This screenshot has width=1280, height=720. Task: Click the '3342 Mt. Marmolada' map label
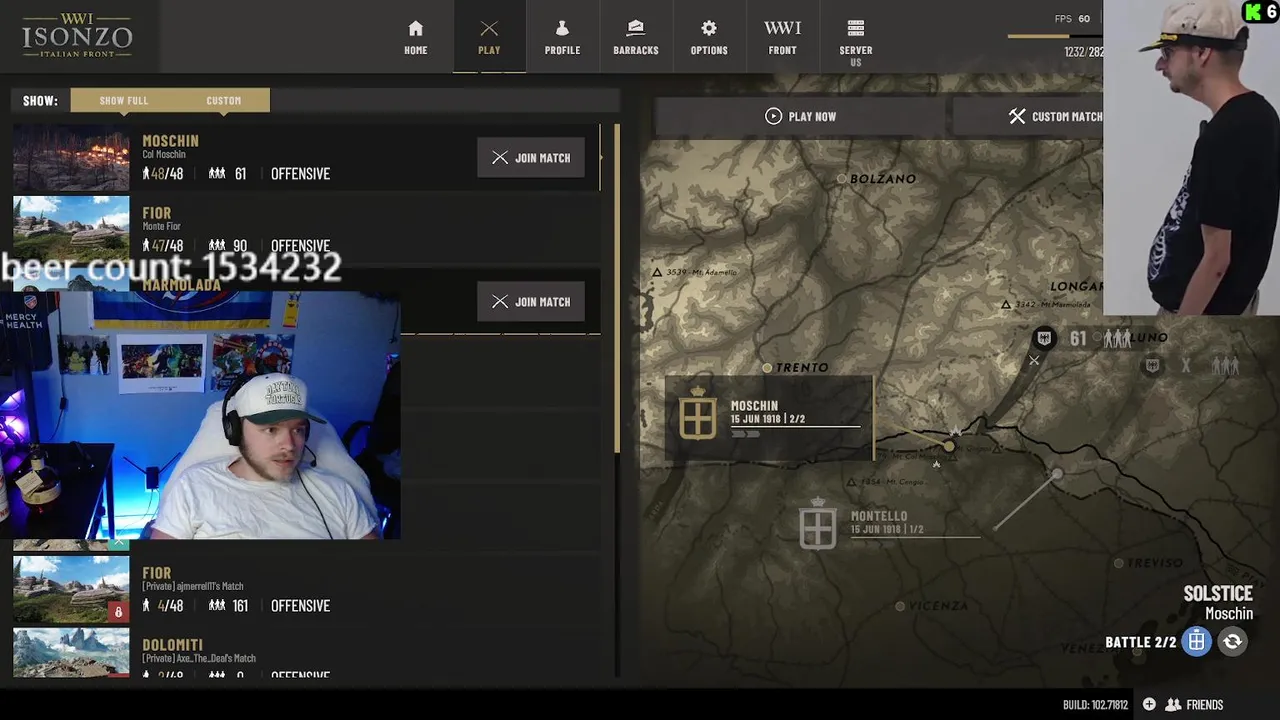pos(1052,304)
